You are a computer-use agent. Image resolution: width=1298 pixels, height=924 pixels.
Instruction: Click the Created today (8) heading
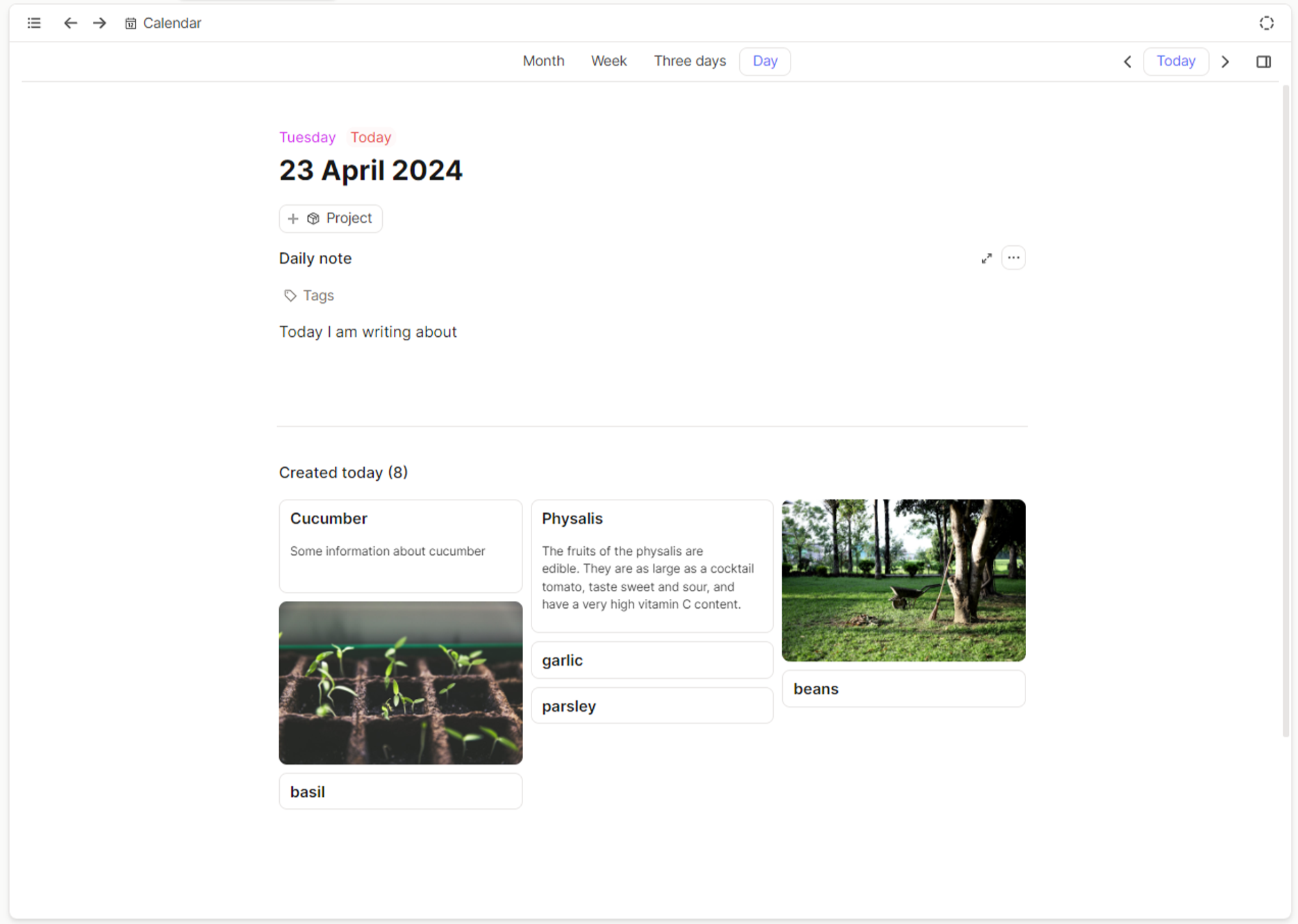click(343, 472)
